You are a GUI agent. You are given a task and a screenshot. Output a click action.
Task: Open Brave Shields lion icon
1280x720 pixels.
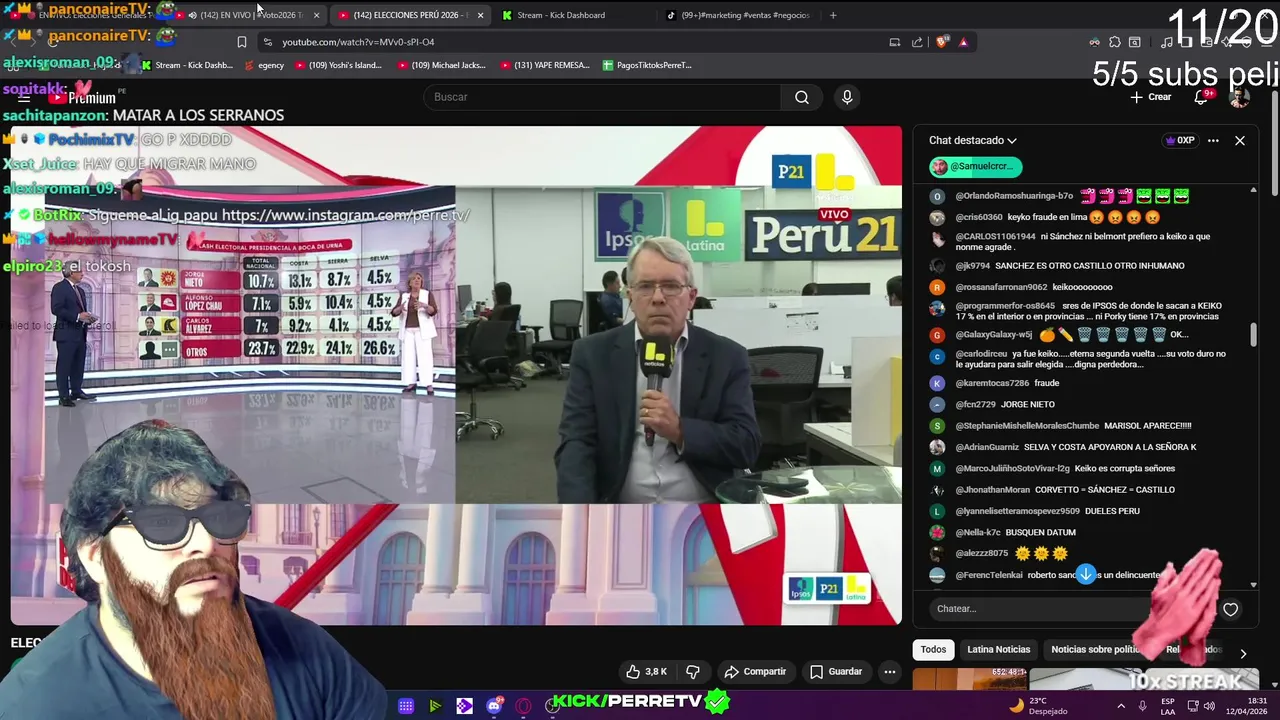(942, 42)
